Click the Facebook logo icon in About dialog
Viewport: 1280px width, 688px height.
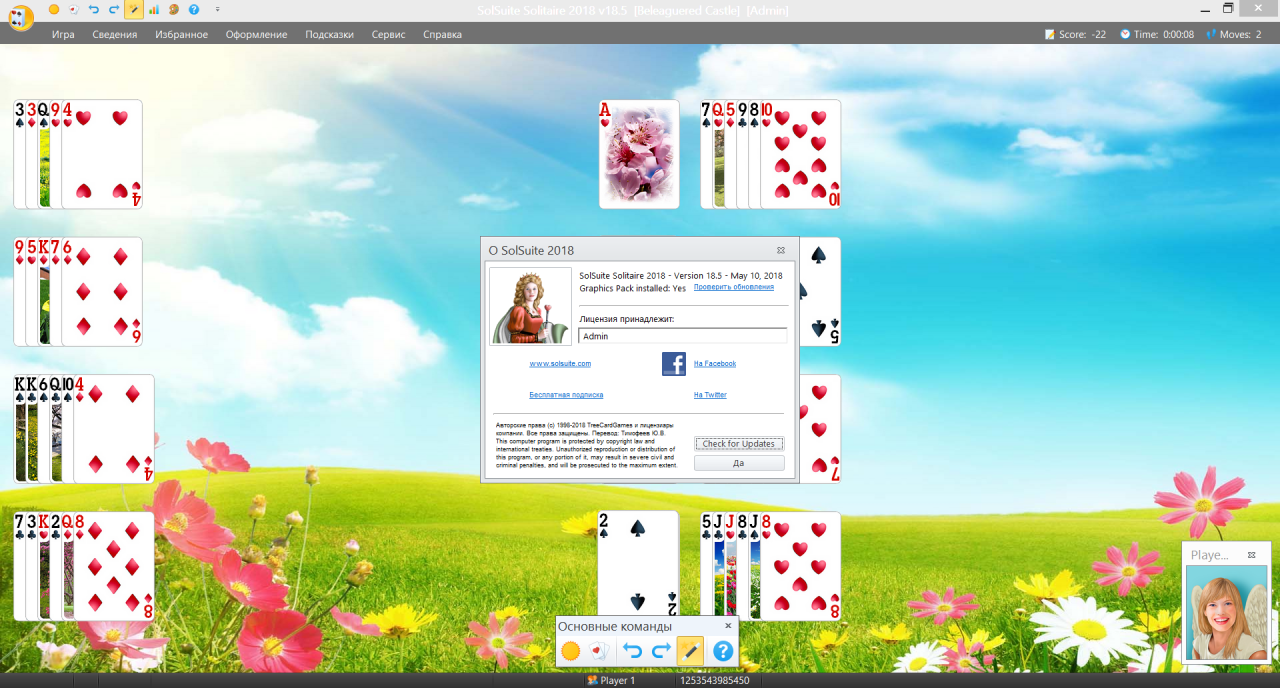coord(674,364)
